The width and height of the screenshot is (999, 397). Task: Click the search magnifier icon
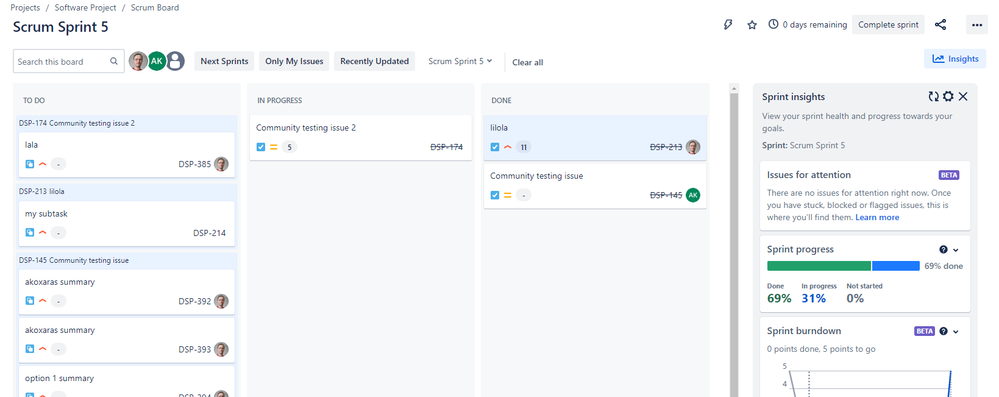(x=113, y=61)
